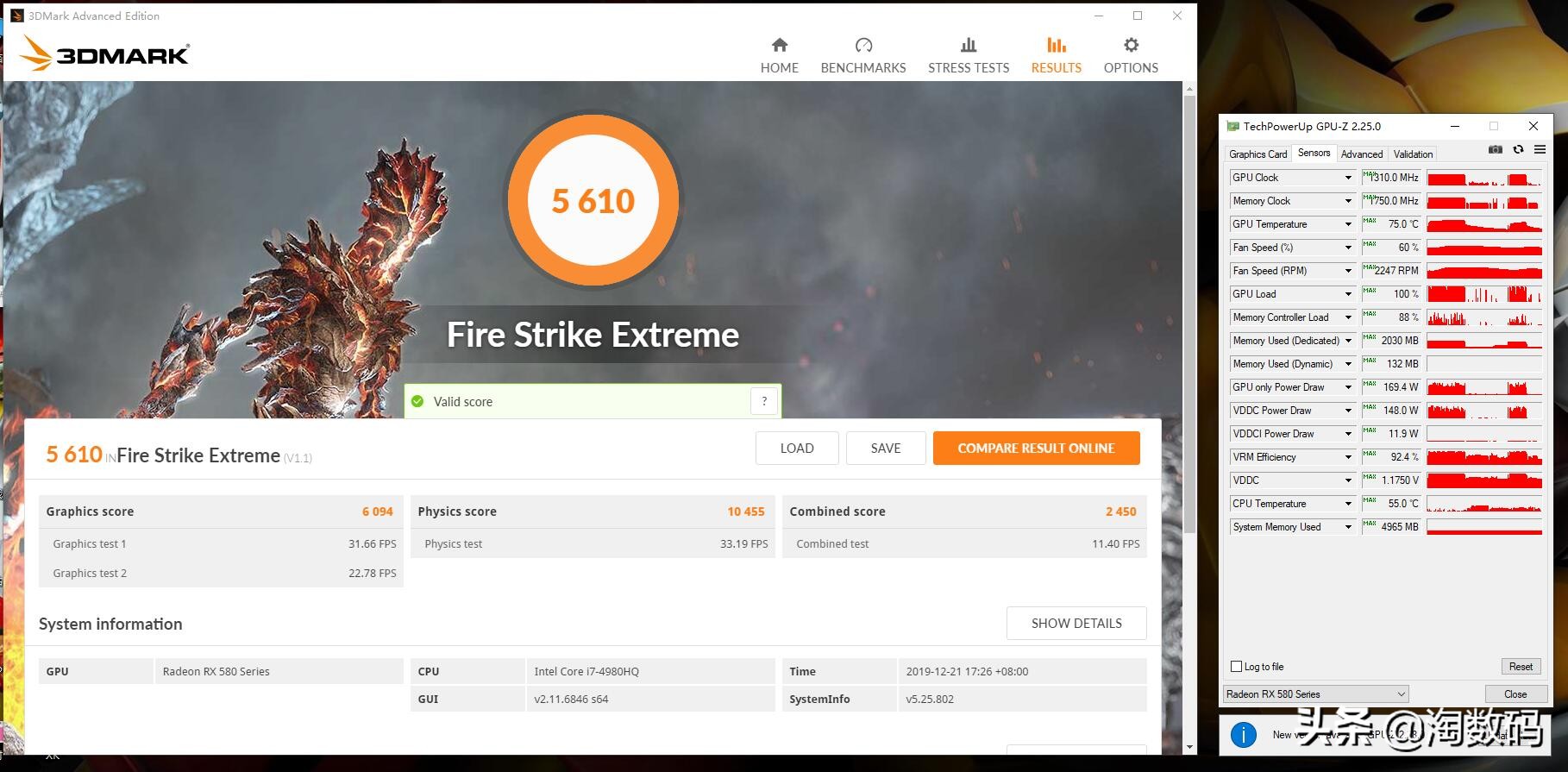
Task: Click the Time value 2019-12-21 17:26 +08:00
Action: (967, 671)
